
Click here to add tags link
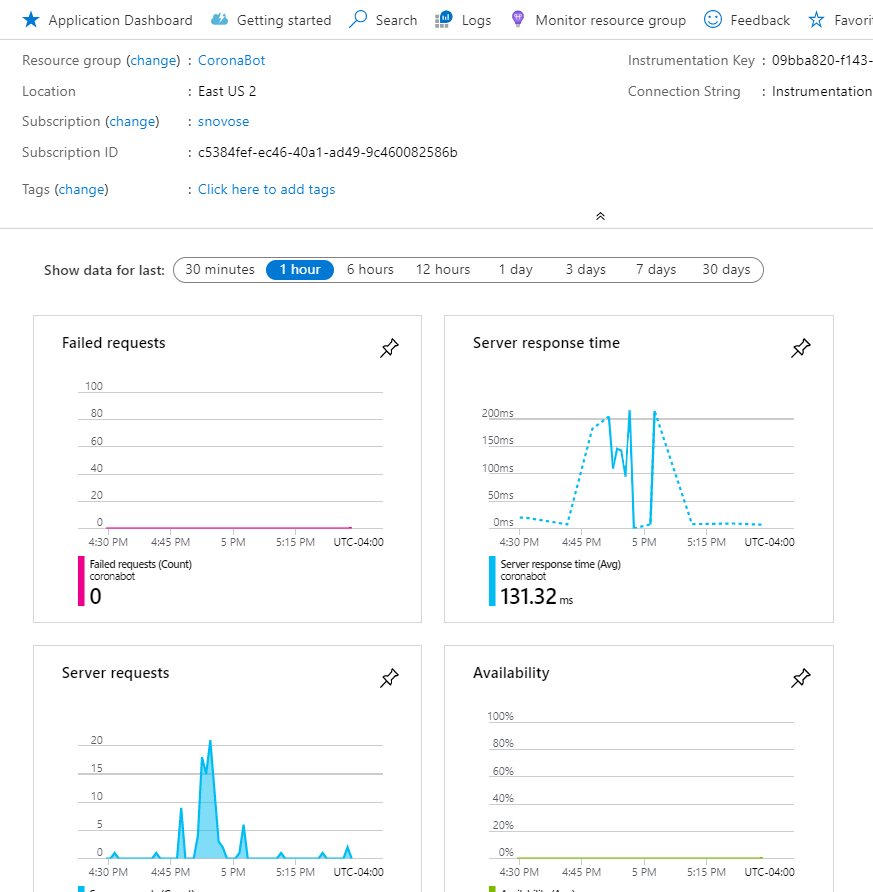click(x=266, y=189)
